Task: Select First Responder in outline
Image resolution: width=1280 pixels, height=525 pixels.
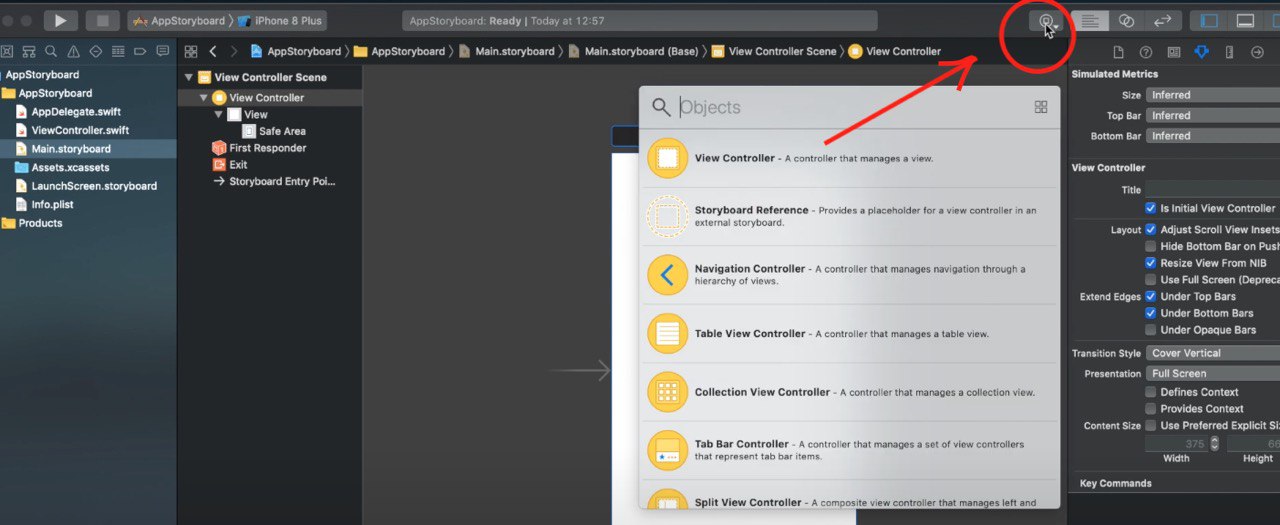Action: 267,148
